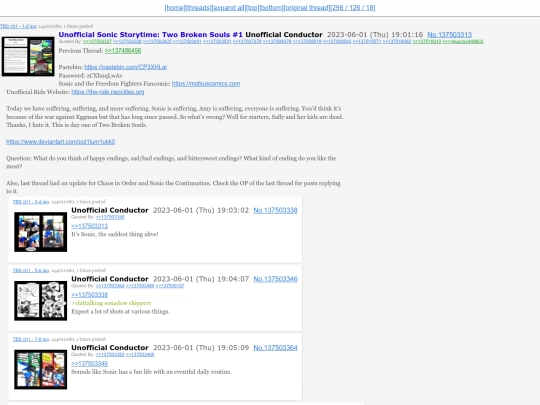Enlarge the opening post's comic page thumbnail
Viewport: 540px width, 405px height.
pyautogui.click(x=28, y=56)
